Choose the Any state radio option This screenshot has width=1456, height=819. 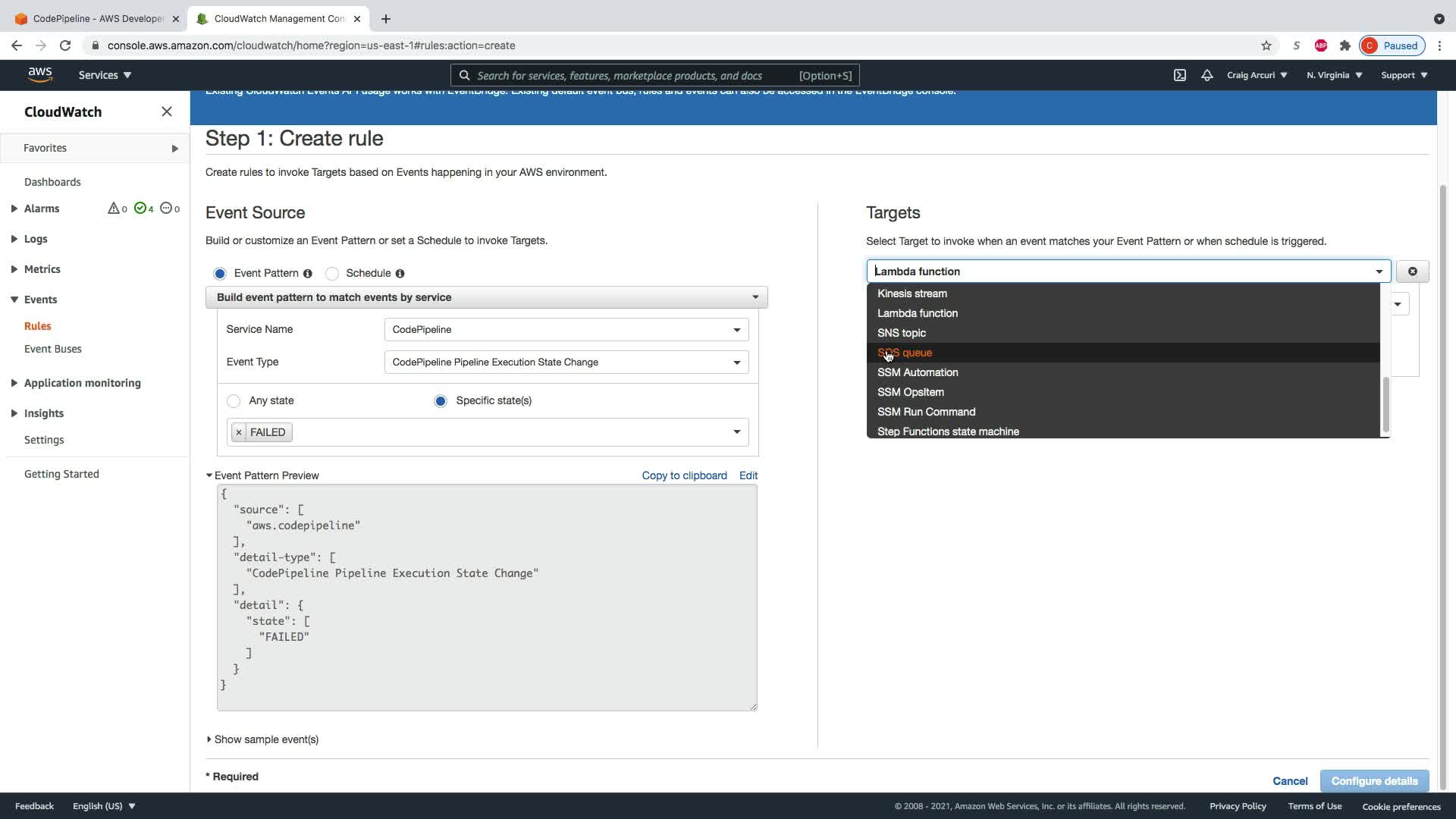coord(234,401)
